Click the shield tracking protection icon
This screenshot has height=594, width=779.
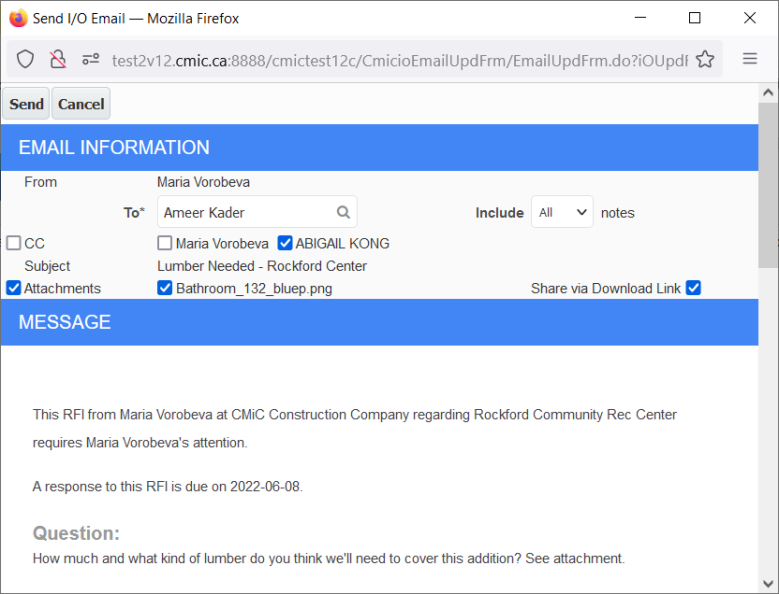coord(25,59)
